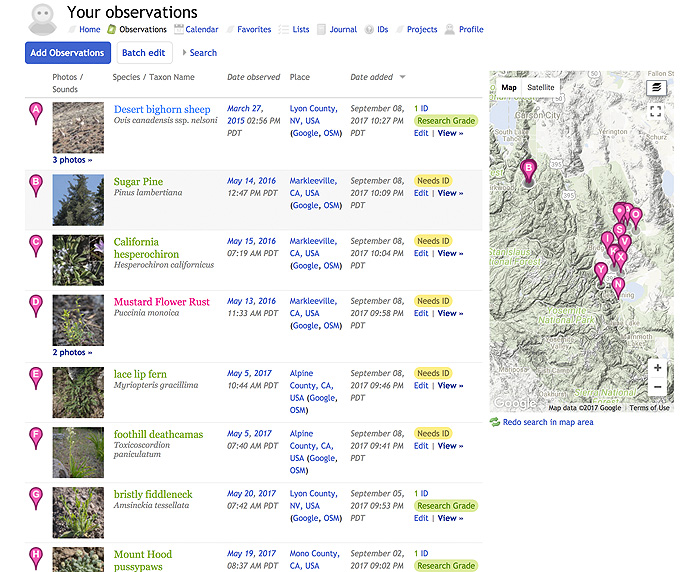Image resolution: width=700 pixels, height=572 pixels.
Task: Click map marker B pin
Action: (x=529, y=171)
